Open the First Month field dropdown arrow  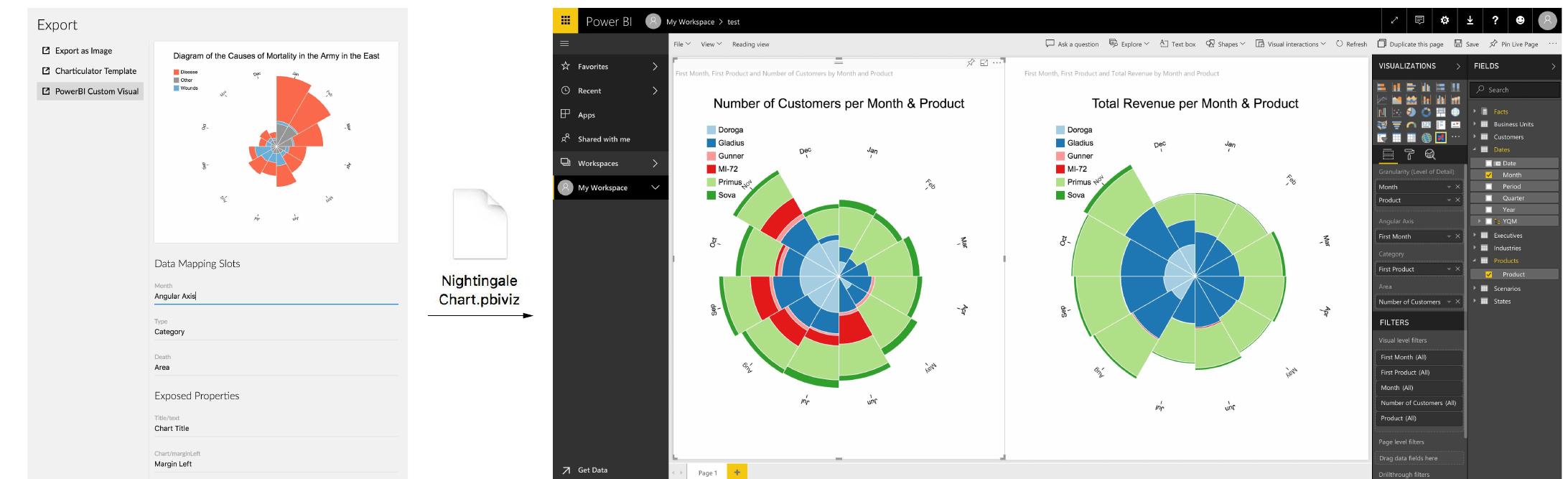[x=1449, y=236]
